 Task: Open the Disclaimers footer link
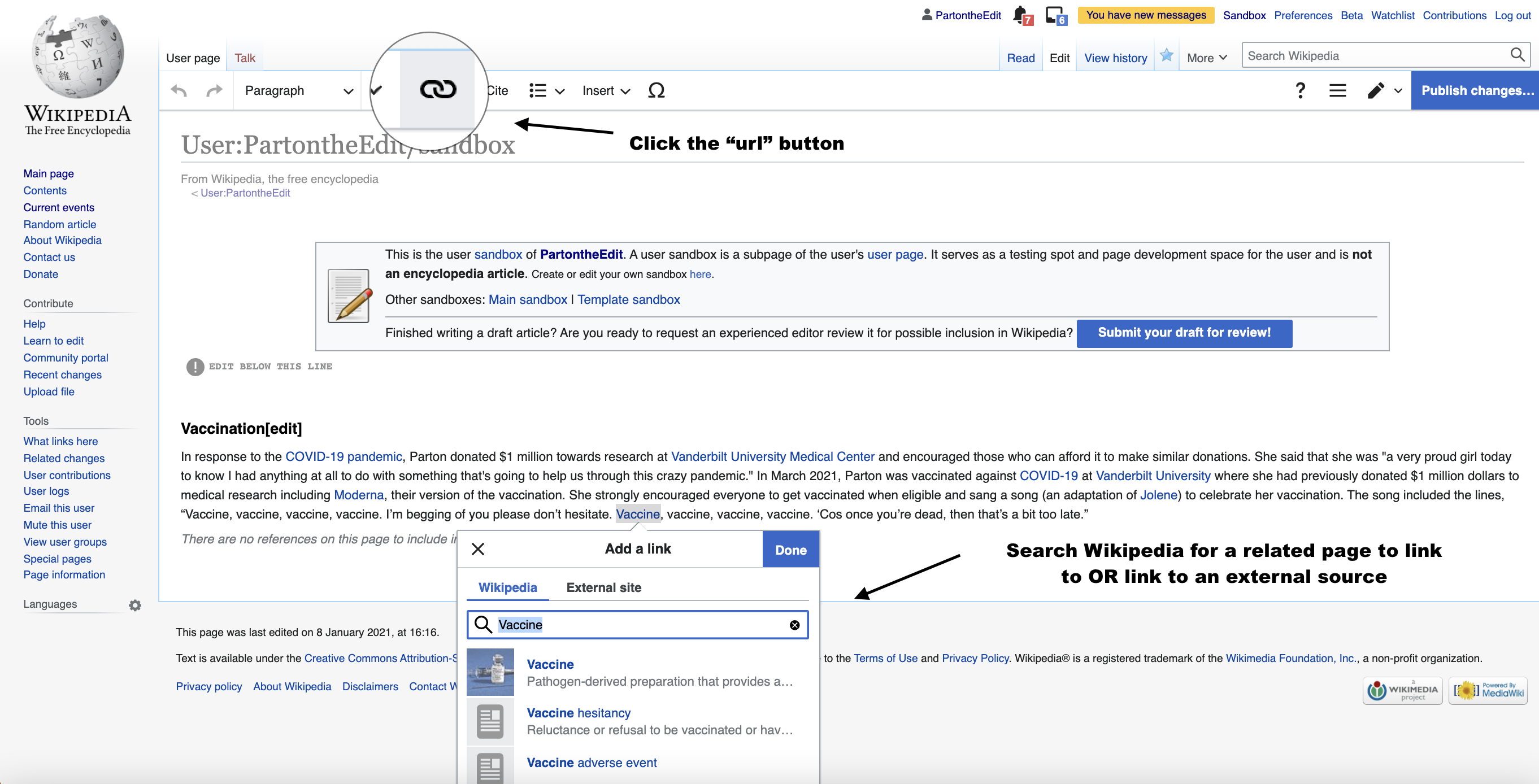pyautogui.click(x=370, y=686)
